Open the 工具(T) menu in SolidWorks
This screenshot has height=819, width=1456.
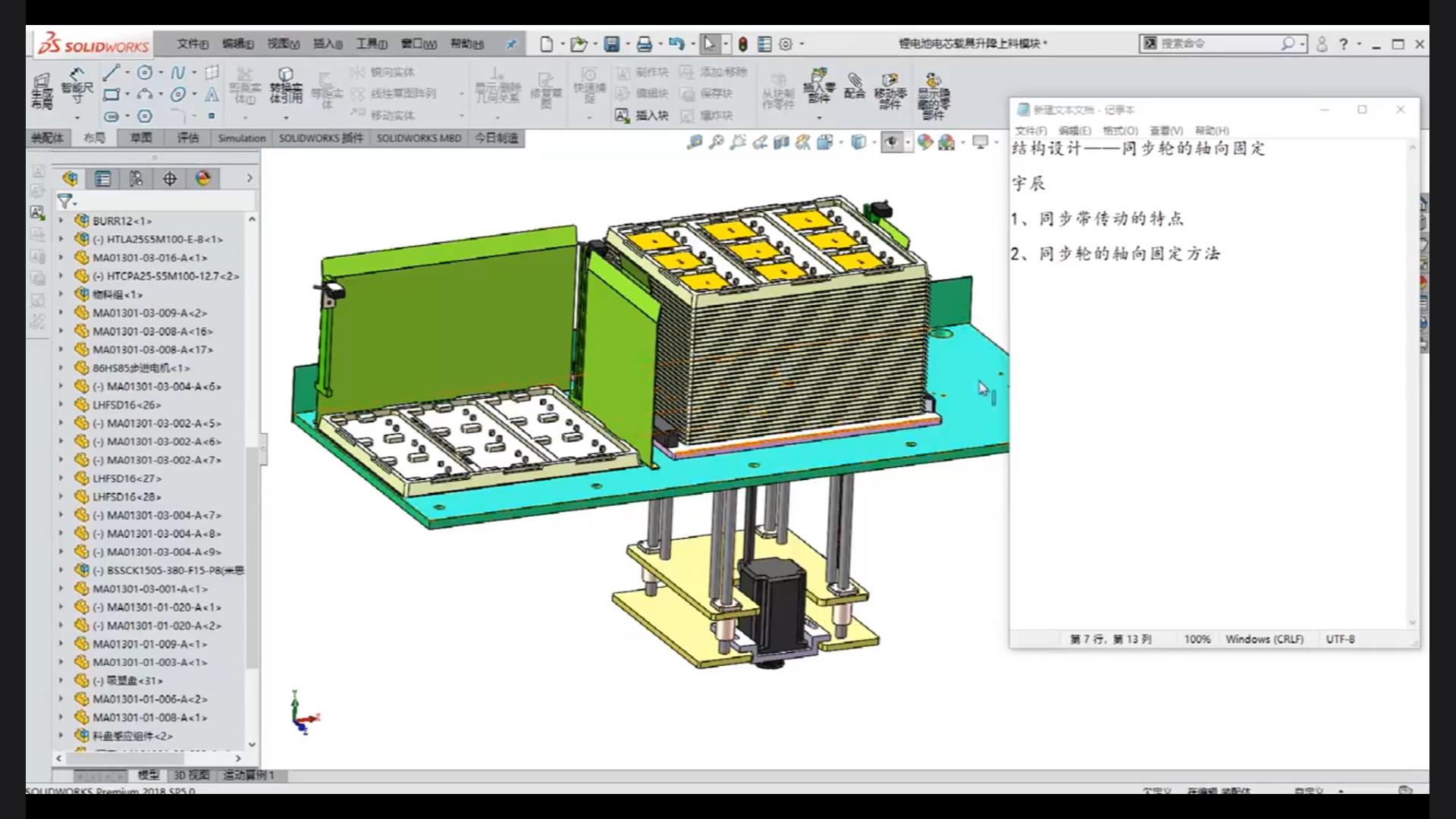[x=372, y=44]
